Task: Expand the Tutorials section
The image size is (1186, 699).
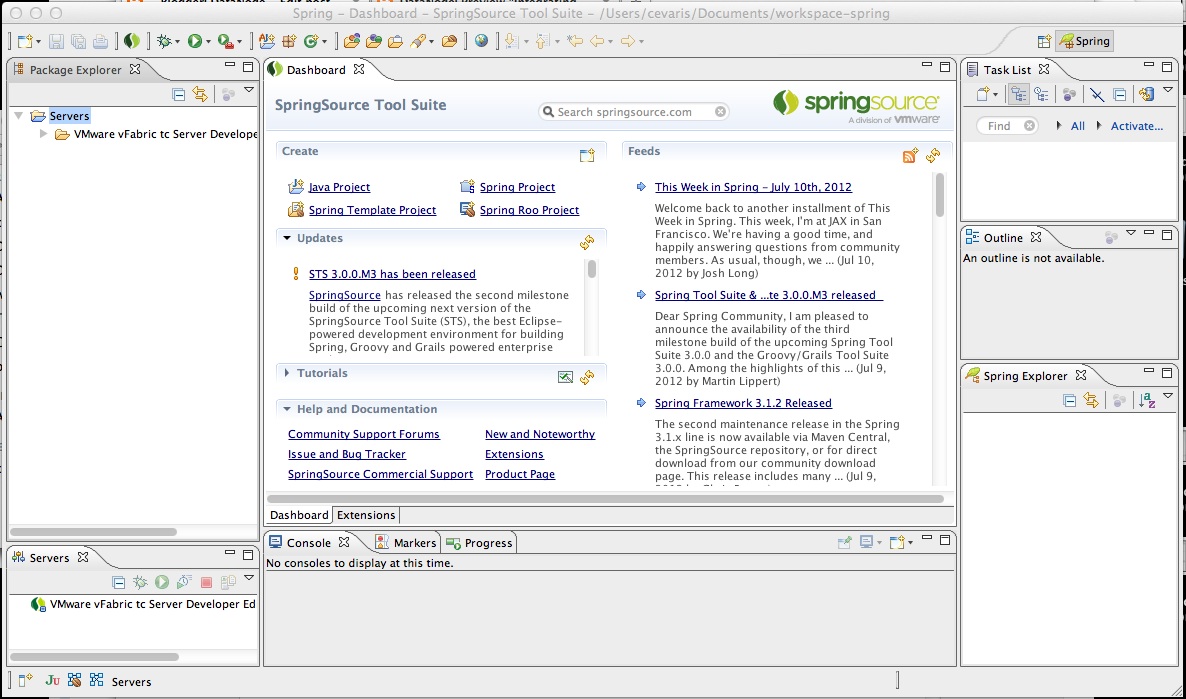Action: (x=287, y=373)
